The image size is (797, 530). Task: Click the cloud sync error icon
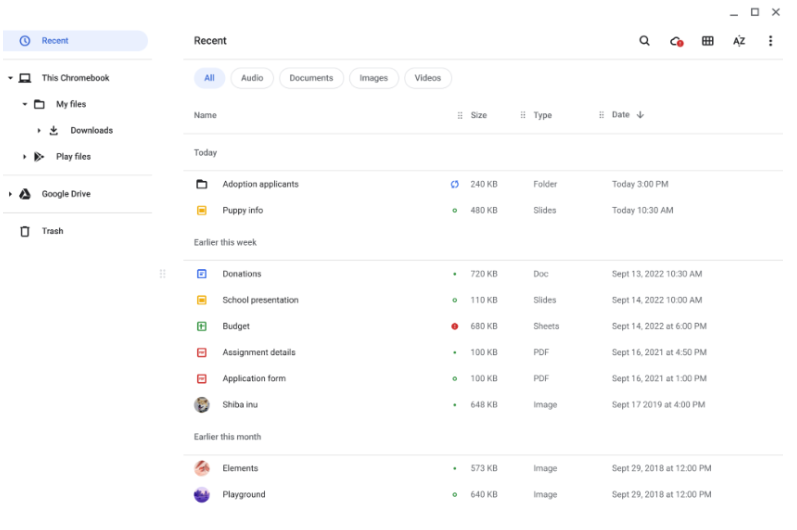point(676,41)
